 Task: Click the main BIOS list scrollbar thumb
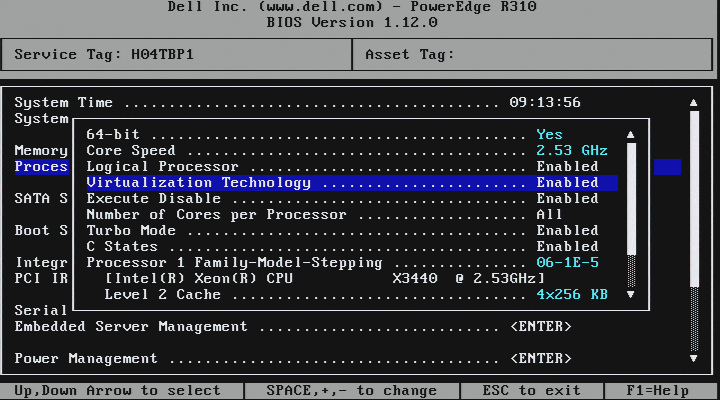pyautogui.click(x=694, y=199)
